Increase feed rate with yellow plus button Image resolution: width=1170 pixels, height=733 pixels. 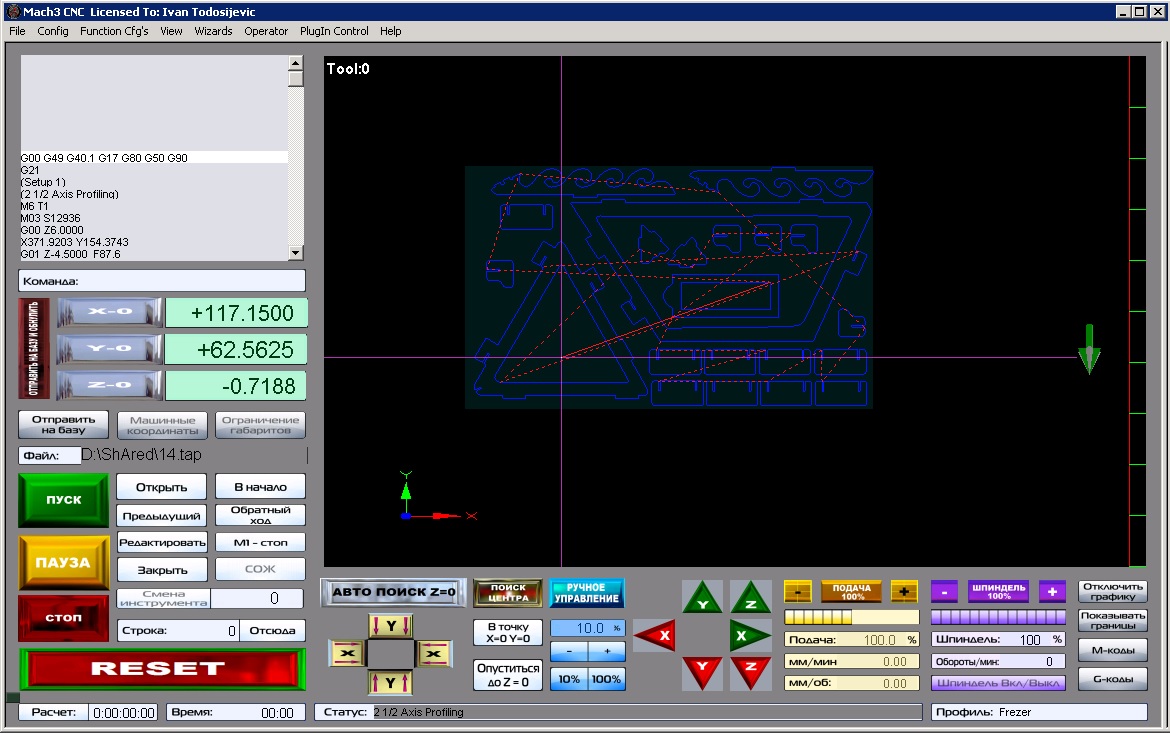[x=904, y=592]
